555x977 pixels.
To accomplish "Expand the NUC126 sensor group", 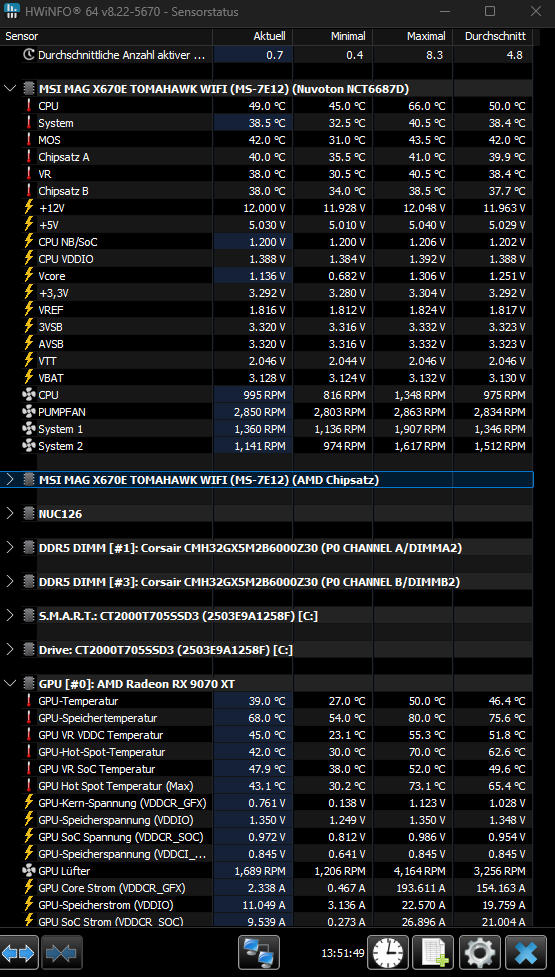I will coord(9,513).
